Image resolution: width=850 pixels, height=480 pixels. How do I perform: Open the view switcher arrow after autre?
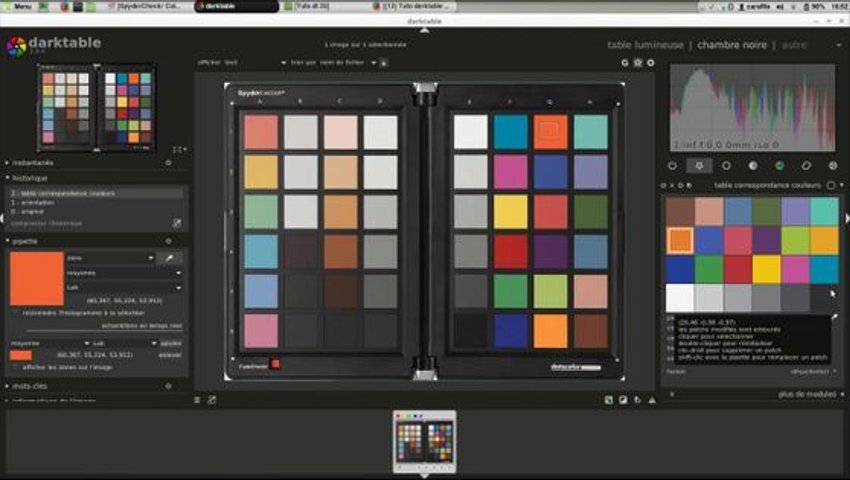[839, 45]
